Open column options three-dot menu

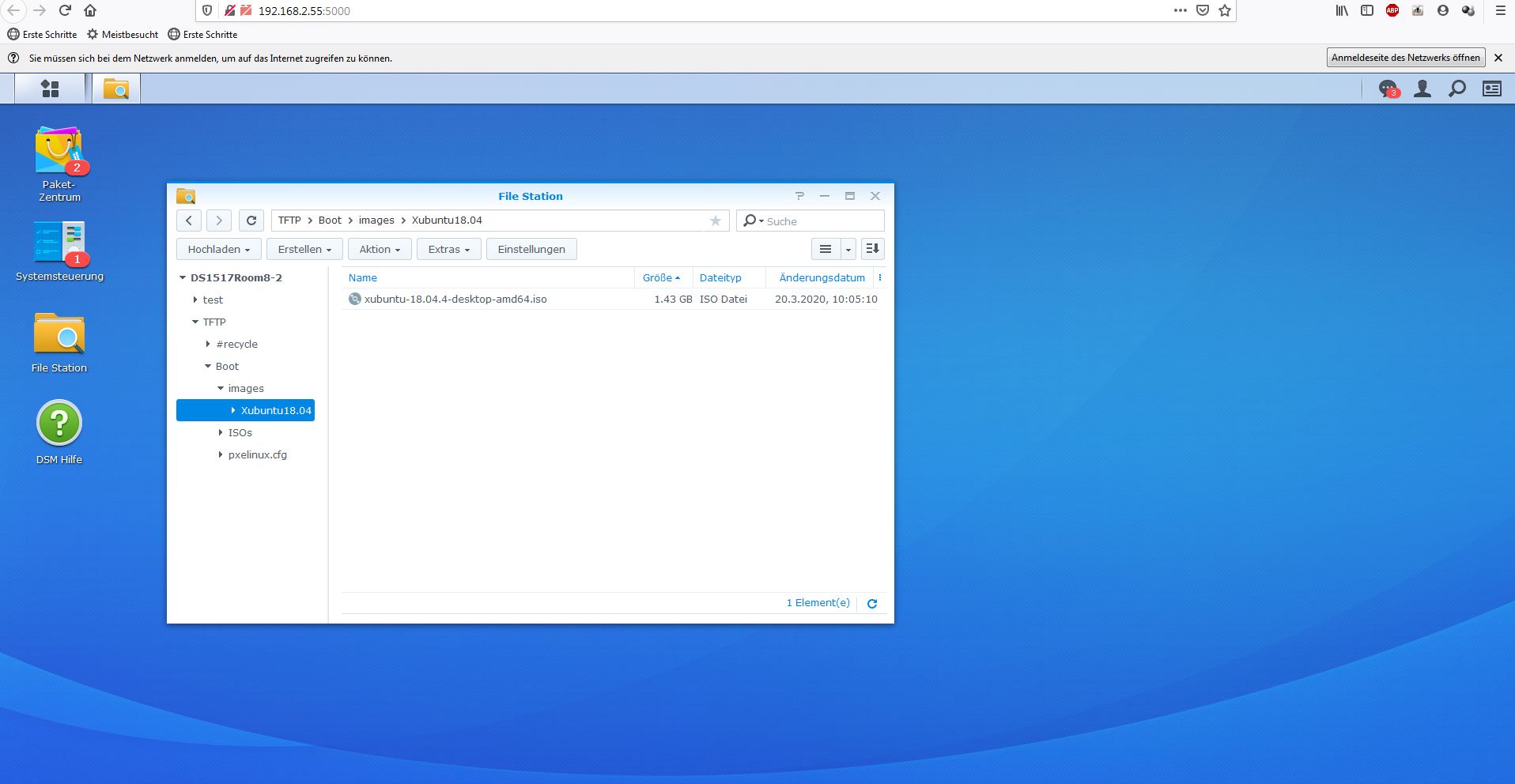[880, 277]
